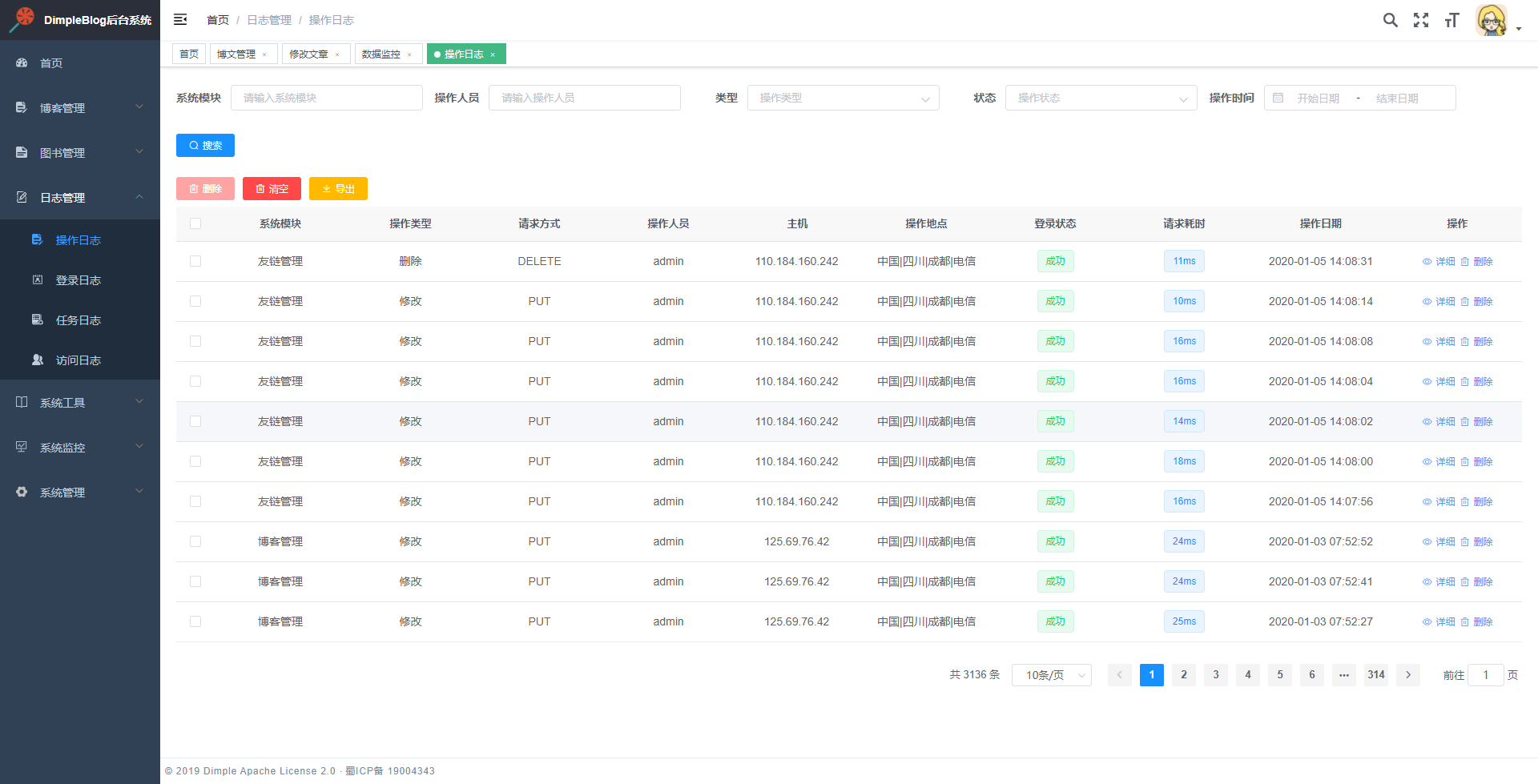Select the 07:52:27 row checkbox

click(x=195, y=621)
